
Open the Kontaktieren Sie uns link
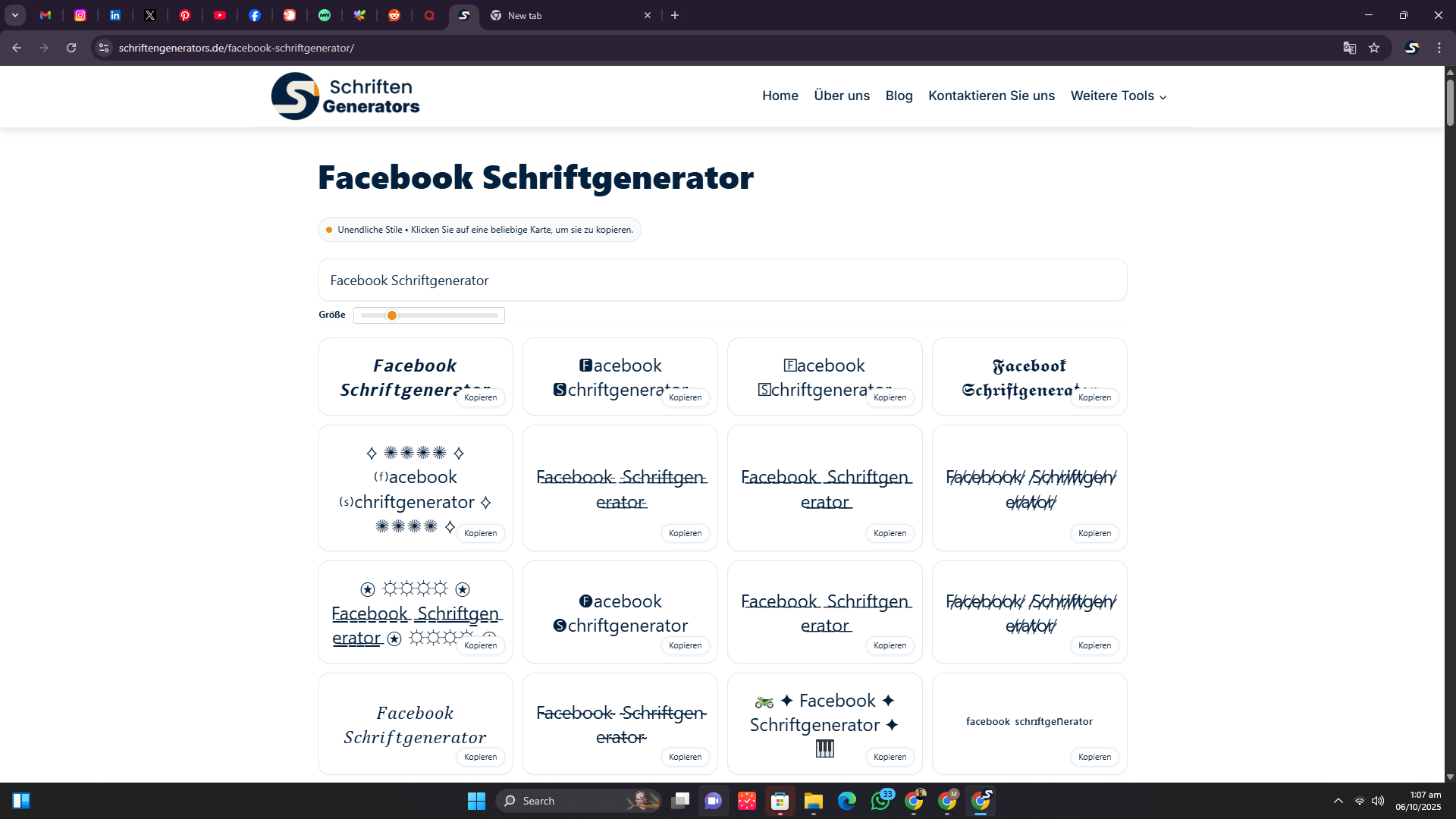coord(991,96)
